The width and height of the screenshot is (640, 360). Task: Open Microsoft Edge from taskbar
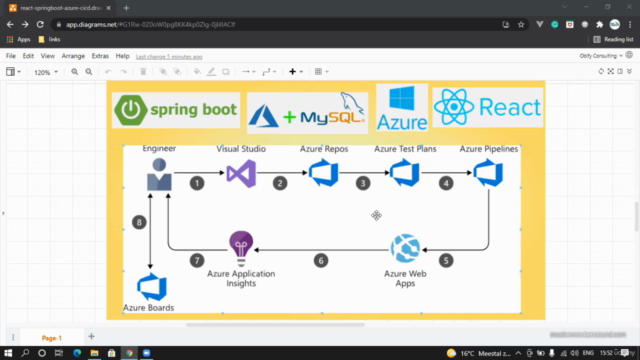tap(77, 353)
